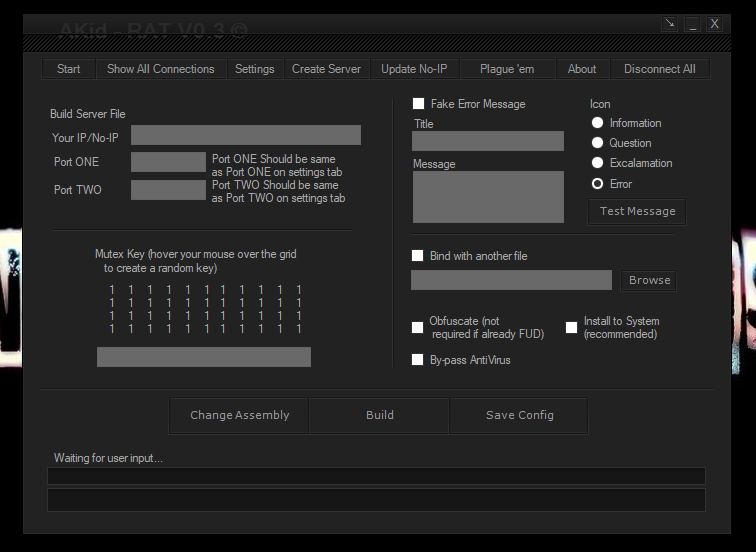Screen dimensions: 756x552
Task: Click Browse to pick a file
Action: (649, 281)
